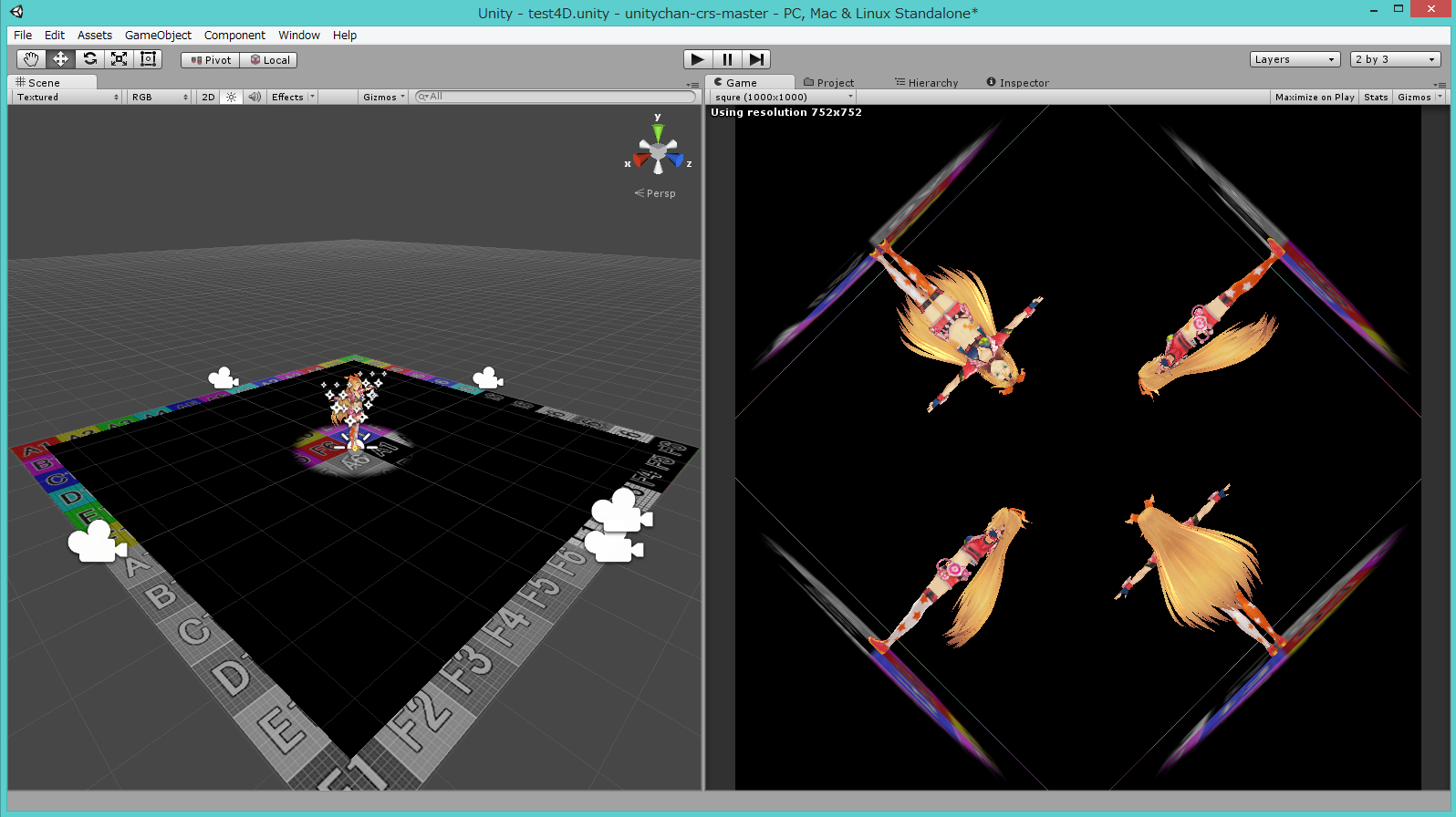Toggle the Stats overlay in Game view

1376,97
